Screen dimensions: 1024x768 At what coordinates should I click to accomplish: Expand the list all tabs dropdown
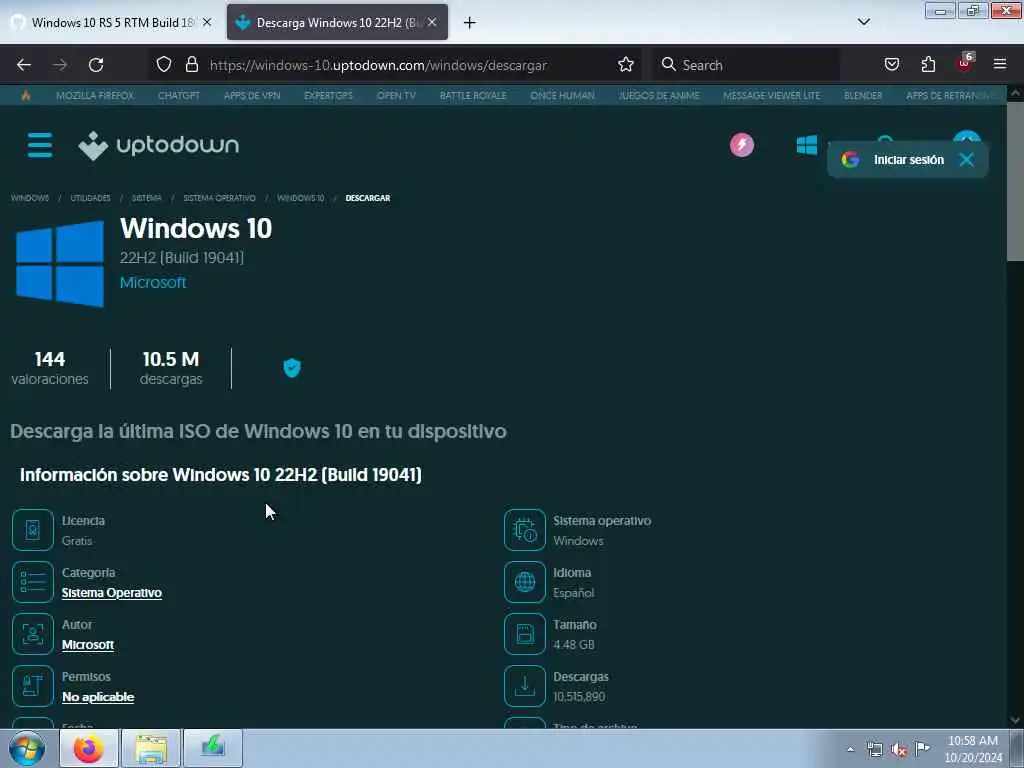click(864, 22)
